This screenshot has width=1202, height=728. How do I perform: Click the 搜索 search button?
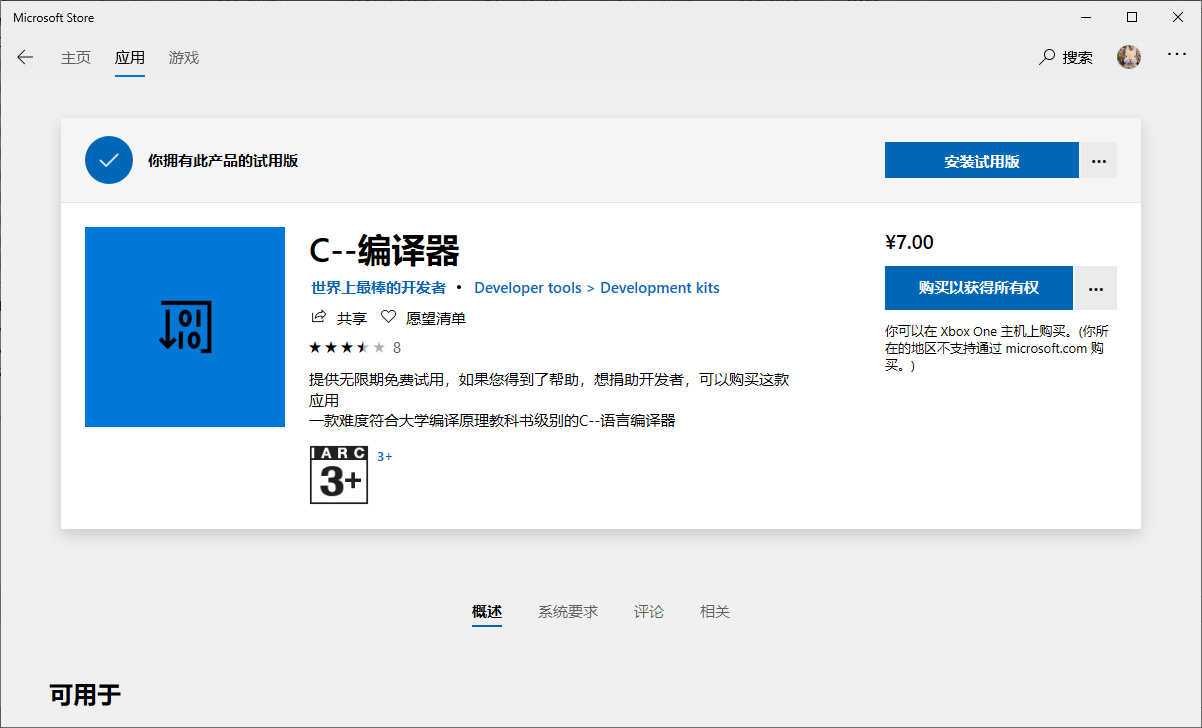(1066, 58)
